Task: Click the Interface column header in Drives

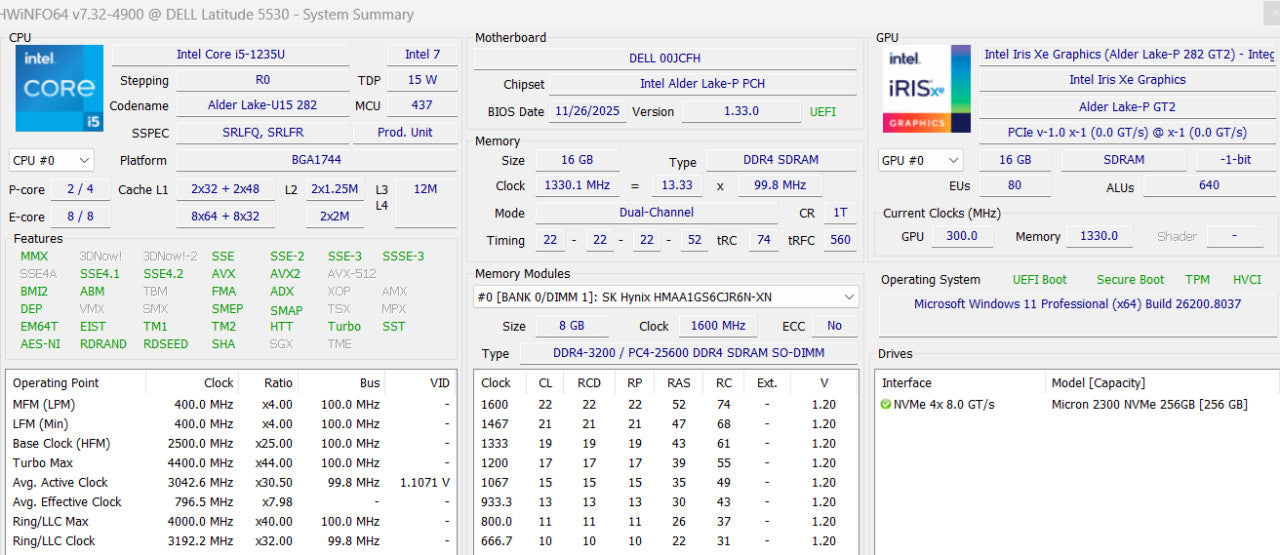Action: [x=960, y=383]
